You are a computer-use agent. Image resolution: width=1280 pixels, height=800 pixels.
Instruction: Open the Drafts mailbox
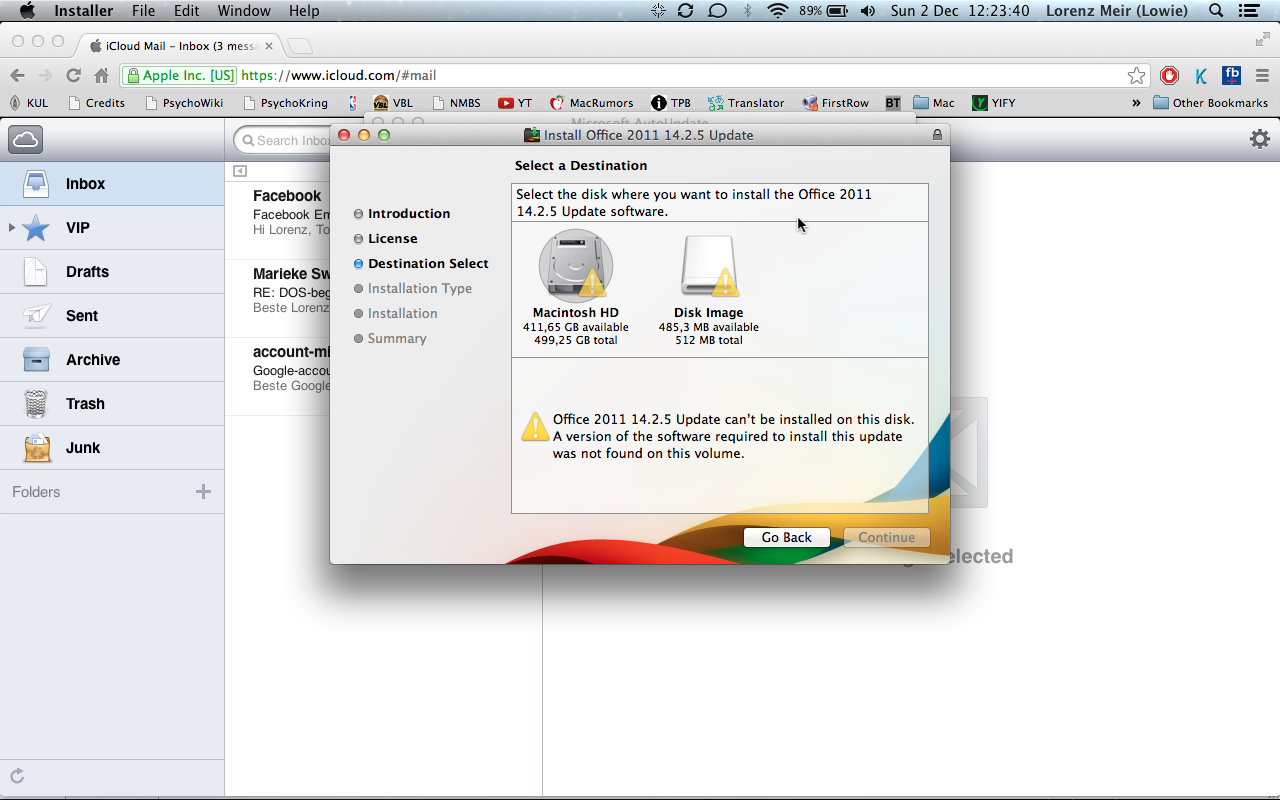[x=112, y=272]
